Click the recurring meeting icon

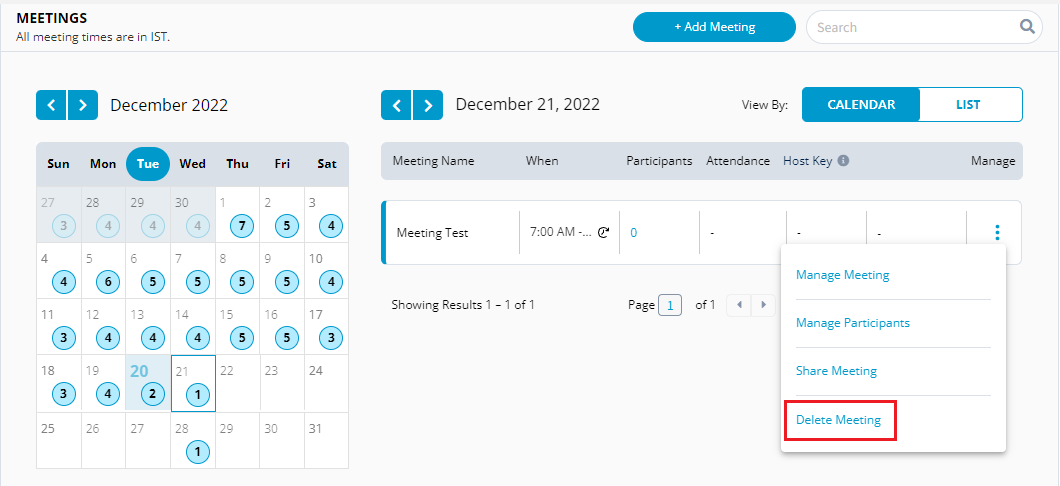pos(603,233)
